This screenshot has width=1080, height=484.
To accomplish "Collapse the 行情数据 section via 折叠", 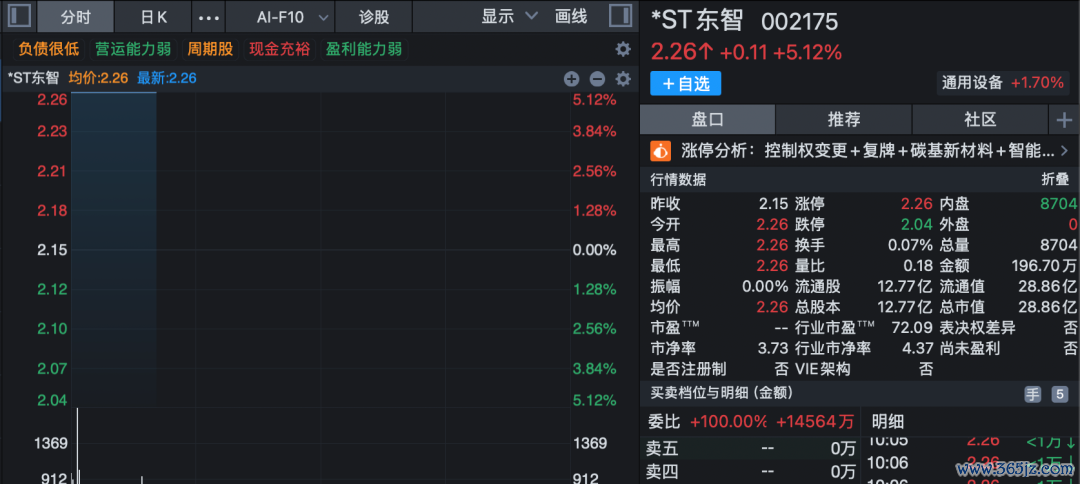I will (1055, 180).
